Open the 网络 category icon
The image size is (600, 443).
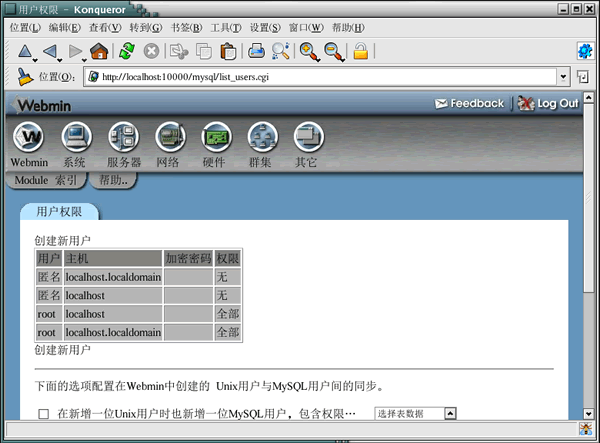(x=170, y=137)
